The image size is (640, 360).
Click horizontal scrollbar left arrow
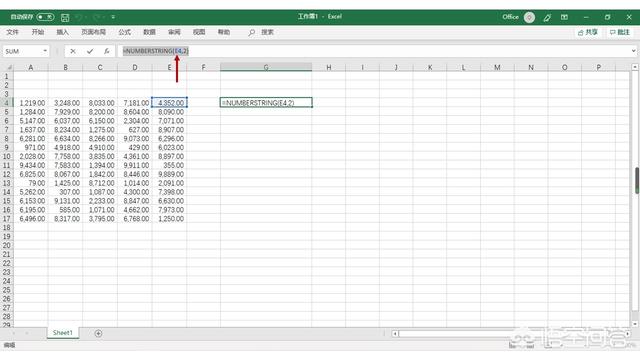pos(395,333)
